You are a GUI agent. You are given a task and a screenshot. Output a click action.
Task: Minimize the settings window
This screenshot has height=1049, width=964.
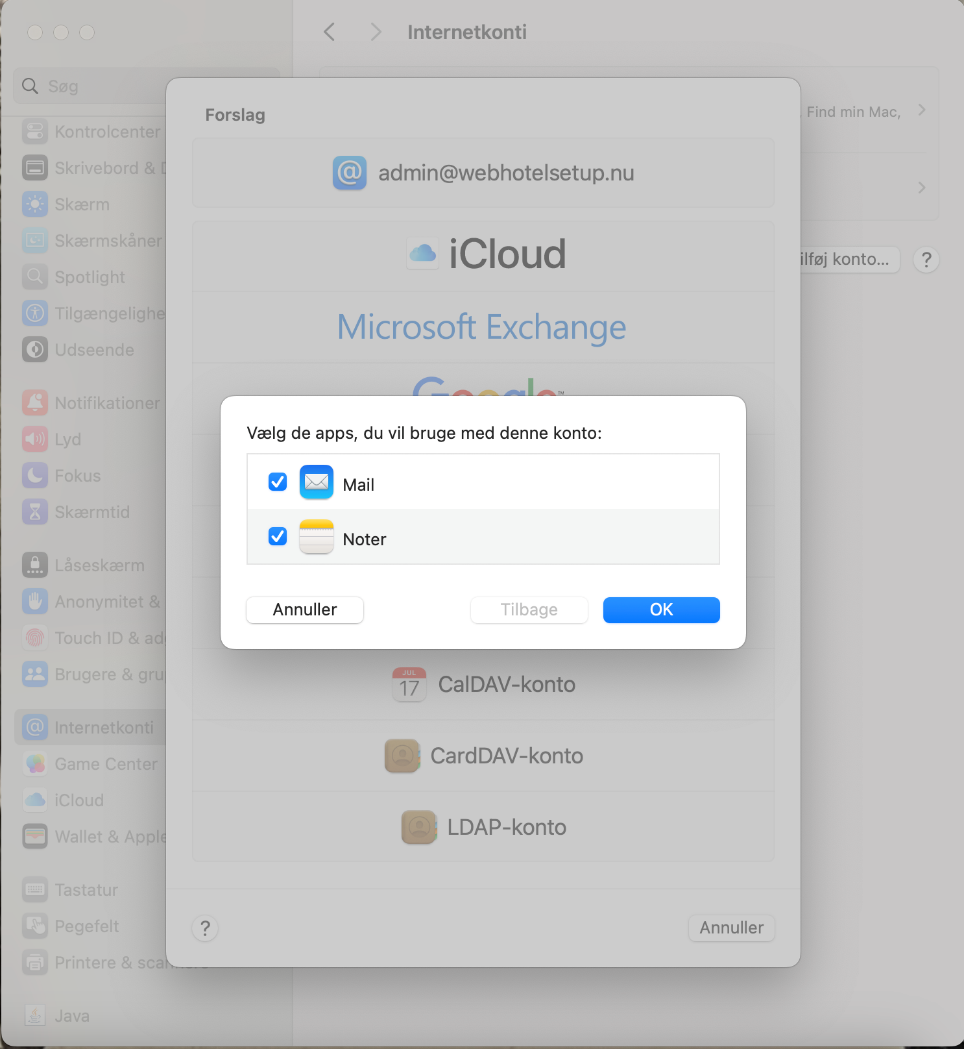(x=61, y=32)
